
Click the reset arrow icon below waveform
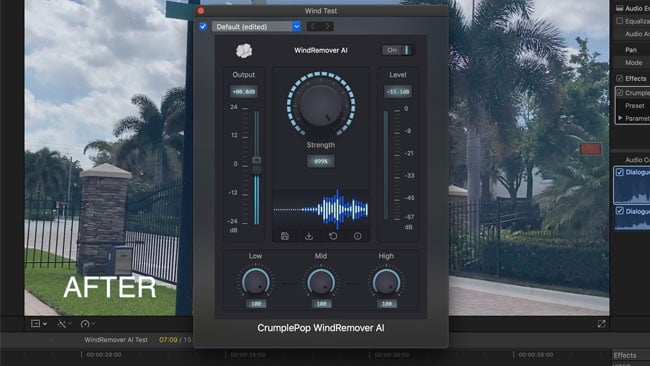coord(333,236)
